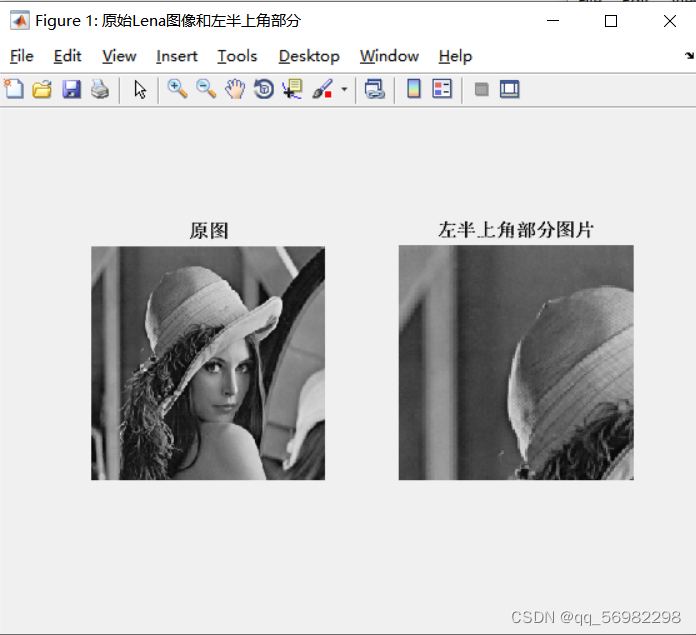The image size is (696, 635).
Task: Select the Data Cursor tool
Action: 292,89
